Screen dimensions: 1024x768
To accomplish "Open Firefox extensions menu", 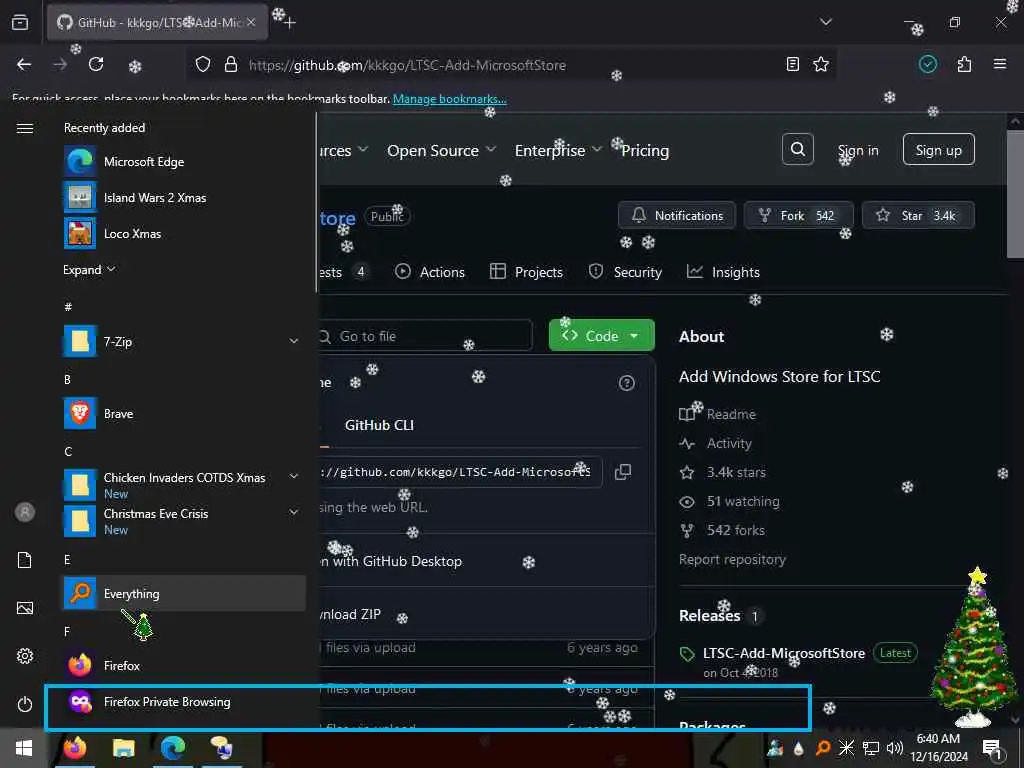I will (964, 64).
